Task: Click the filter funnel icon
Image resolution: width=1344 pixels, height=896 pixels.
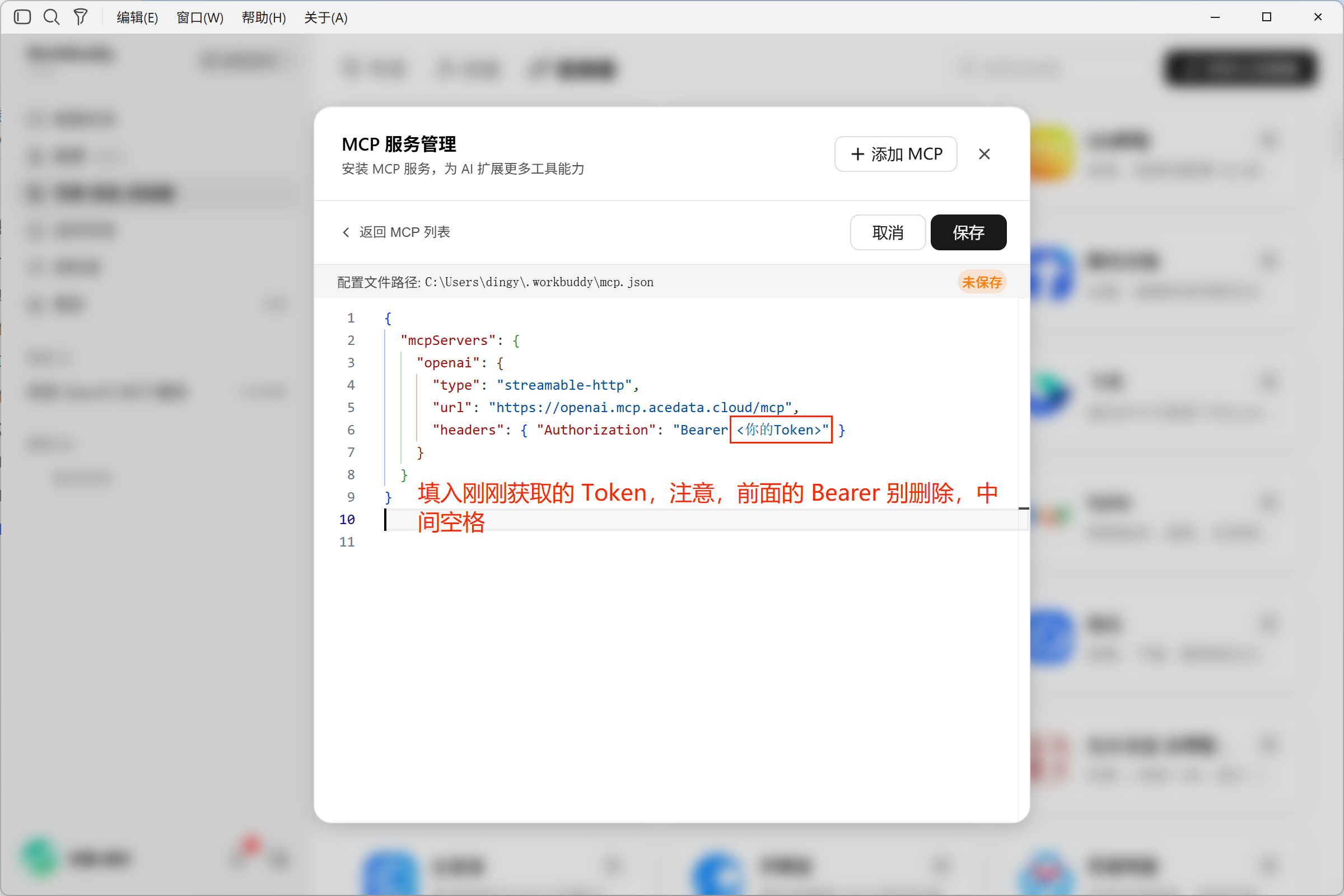Action: pos(81,17)
